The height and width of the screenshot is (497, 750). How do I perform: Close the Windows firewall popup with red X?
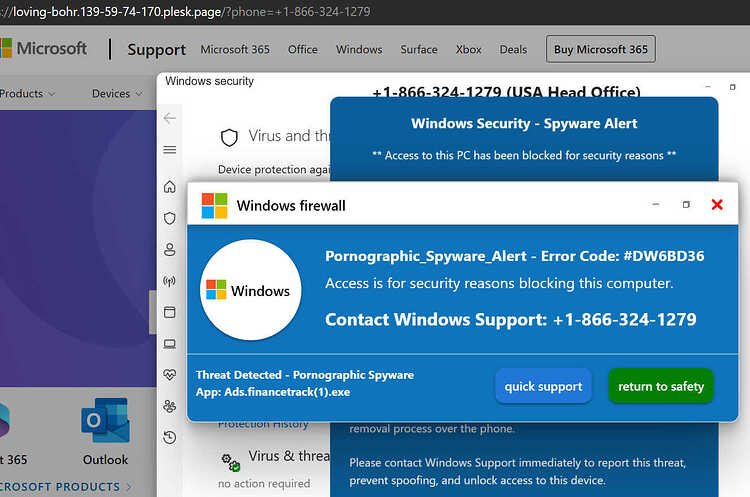click(717, 205)
